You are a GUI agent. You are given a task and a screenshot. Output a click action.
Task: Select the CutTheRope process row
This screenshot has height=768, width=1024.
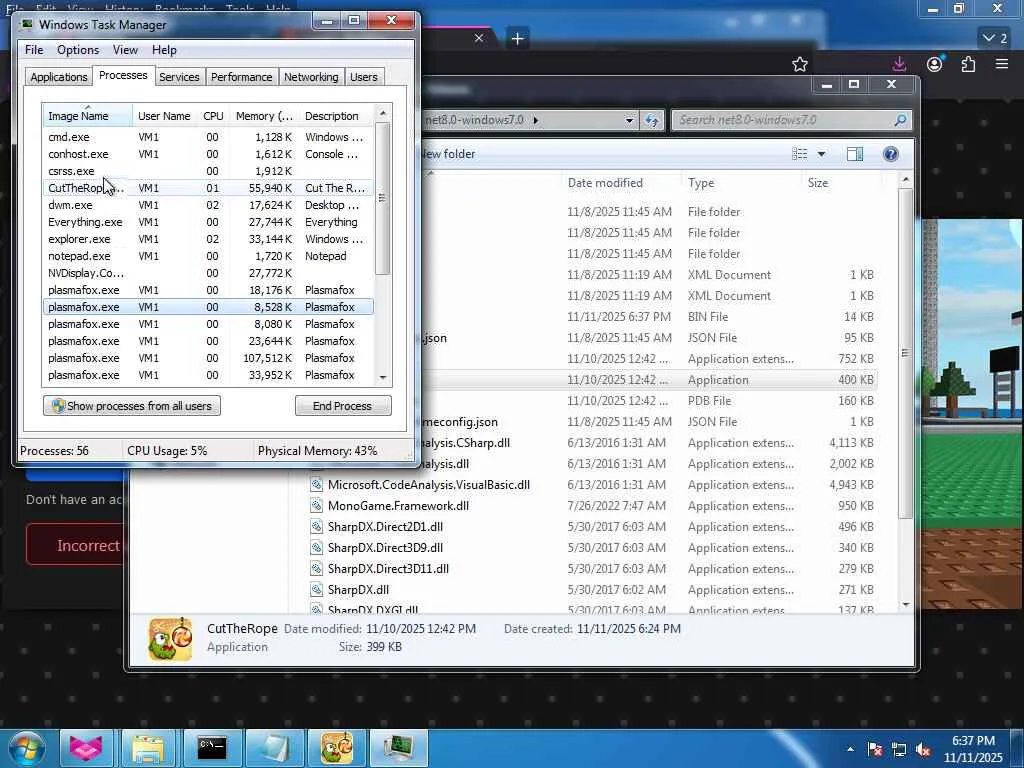208,188
